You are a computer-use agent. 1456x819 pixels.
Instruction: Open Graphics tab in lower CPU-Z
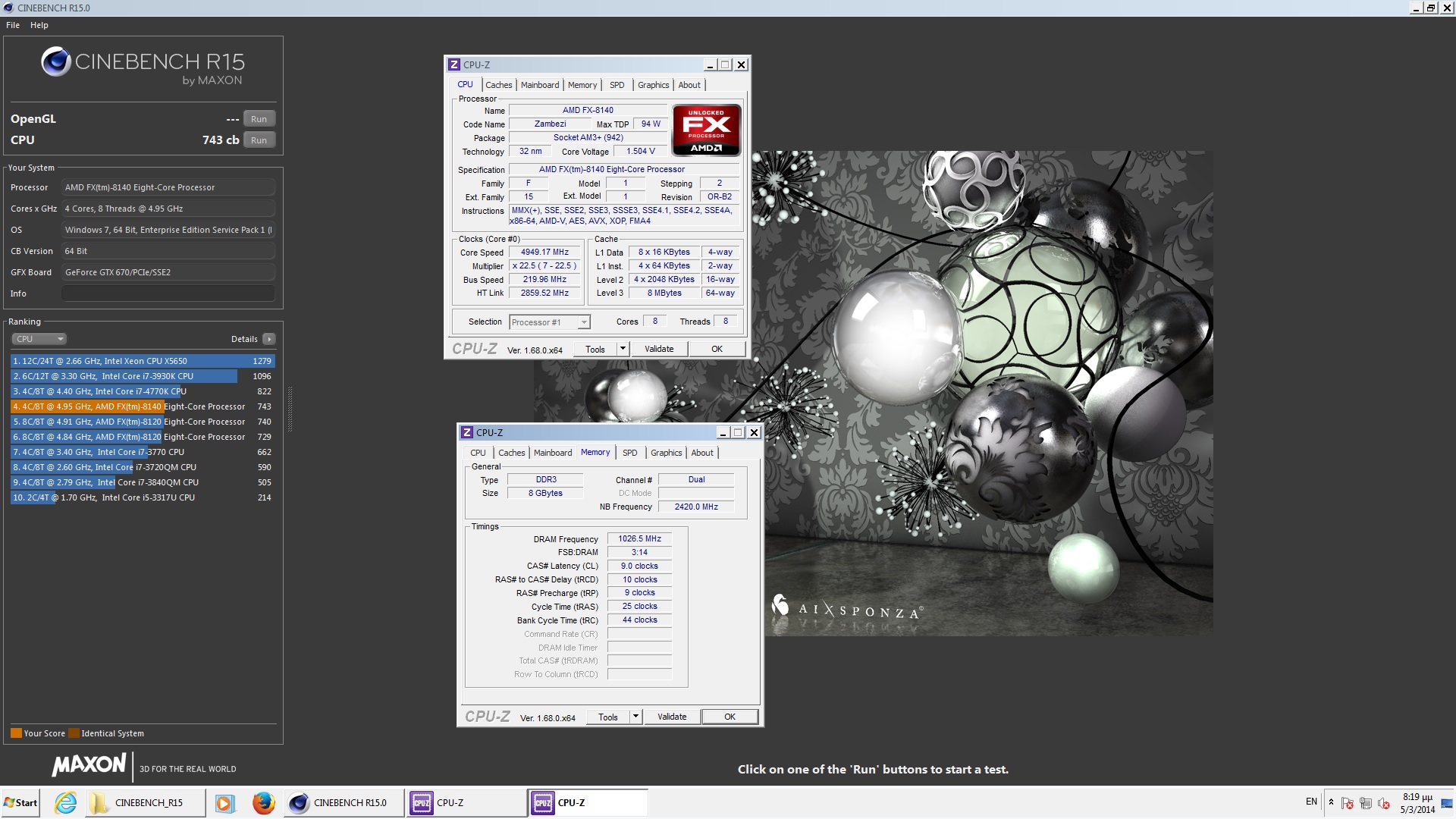click(x=666, y=453)
